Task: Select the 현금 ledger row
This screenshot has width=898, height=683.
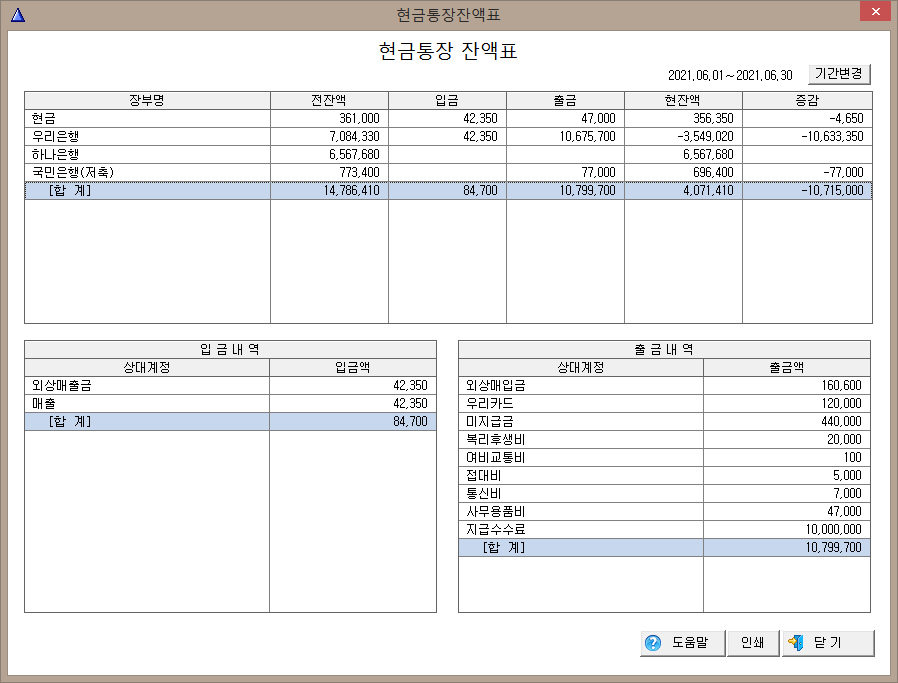Action: (x=448, y=119)
